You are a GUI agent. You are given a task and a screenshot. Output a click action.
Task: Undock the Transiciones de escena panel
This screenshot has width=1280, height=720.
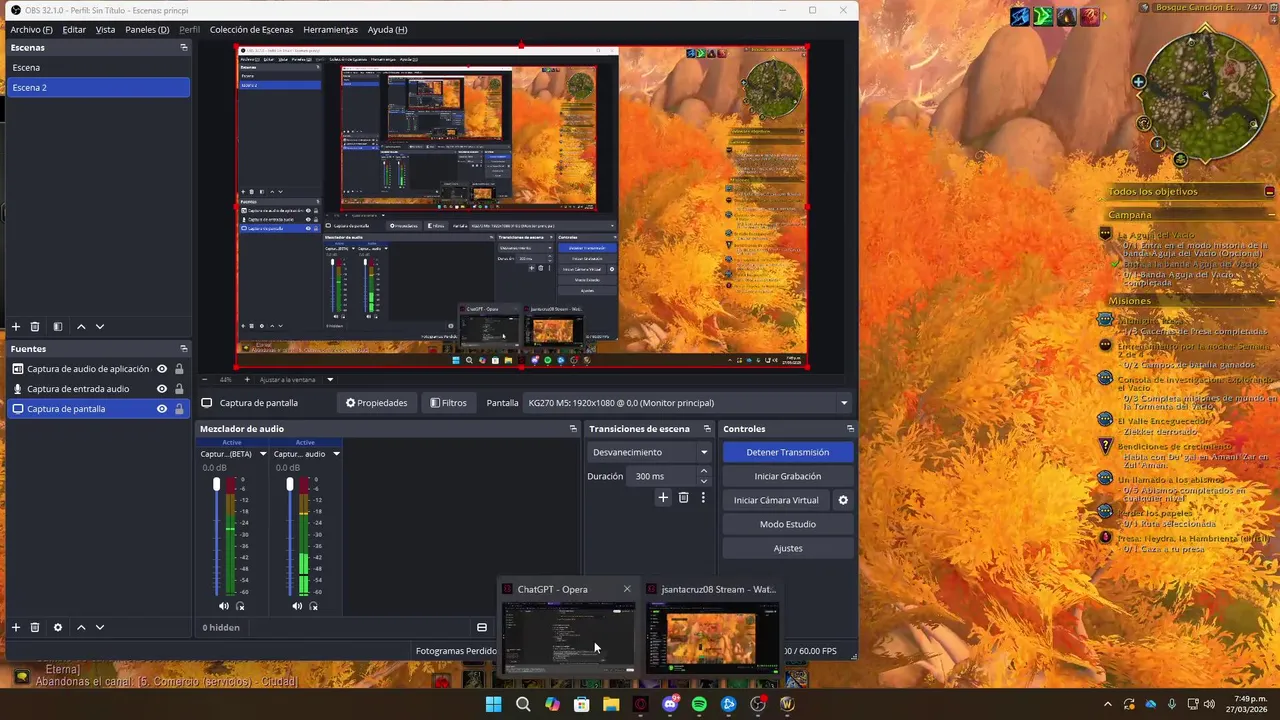pyautogui.click(x=707, y=428)
